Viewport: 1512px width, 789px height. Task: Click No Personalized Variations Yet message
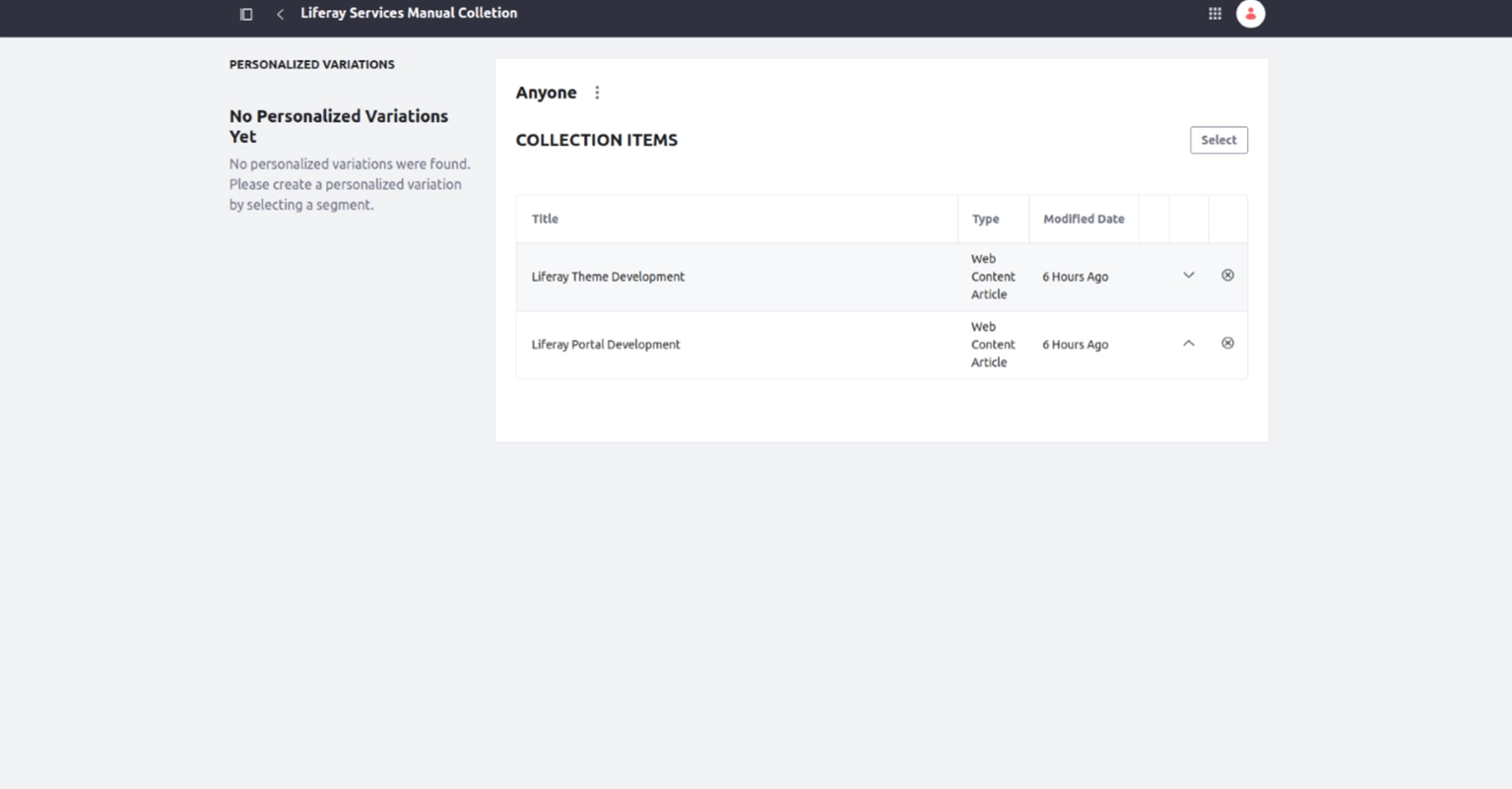[x=339, y=126]
